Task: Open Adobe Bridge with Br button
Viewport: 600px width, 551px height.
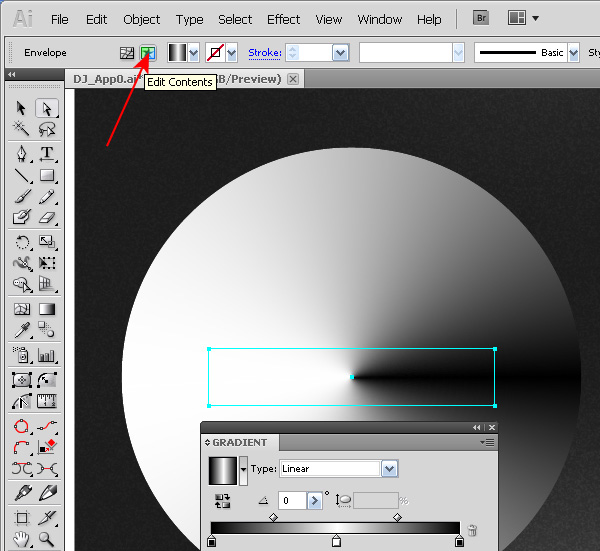Action: 481,18
